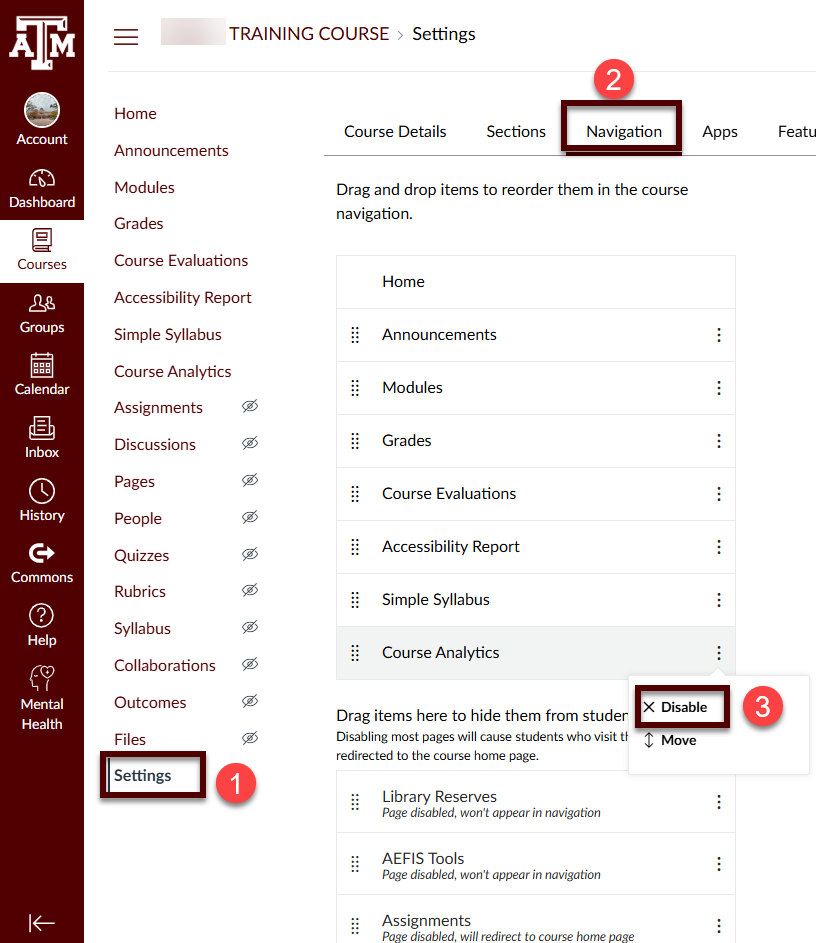
Task: Click the drag handle for Grades row
Action: coord(355,441)
